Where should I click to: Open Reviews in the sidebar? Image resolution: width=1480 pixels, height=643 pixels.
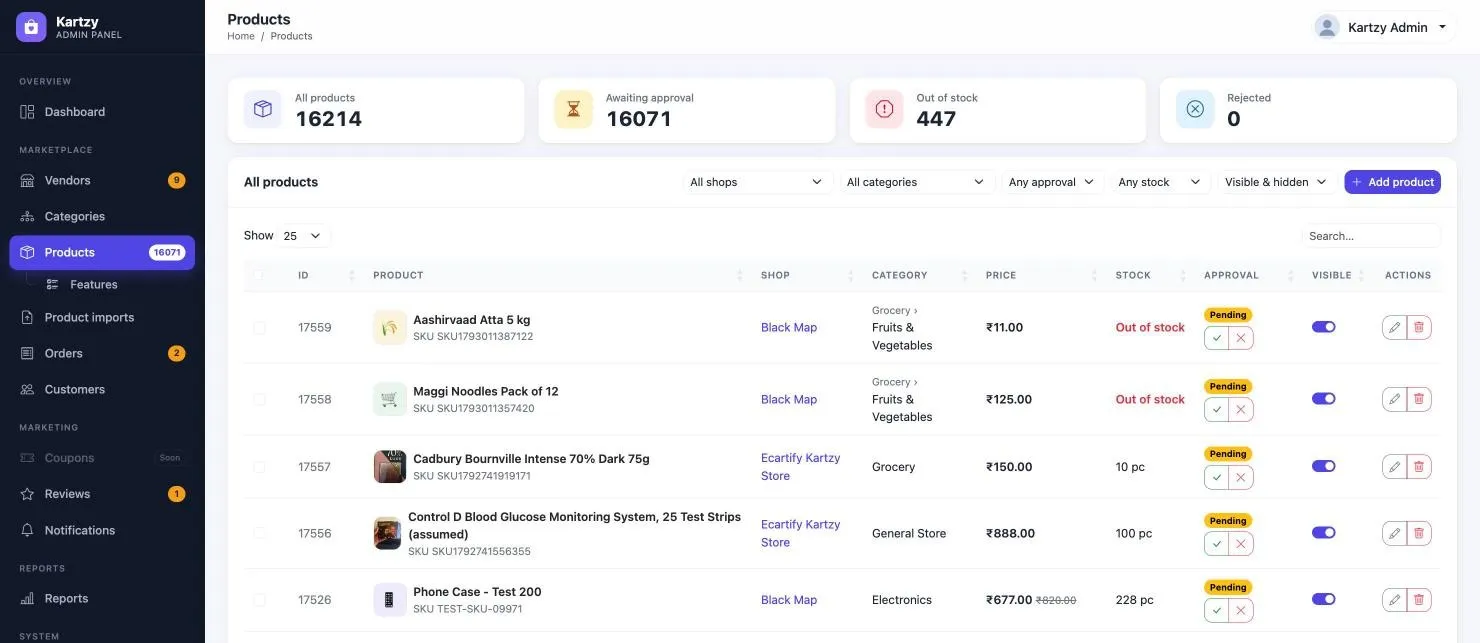(102, 494)
